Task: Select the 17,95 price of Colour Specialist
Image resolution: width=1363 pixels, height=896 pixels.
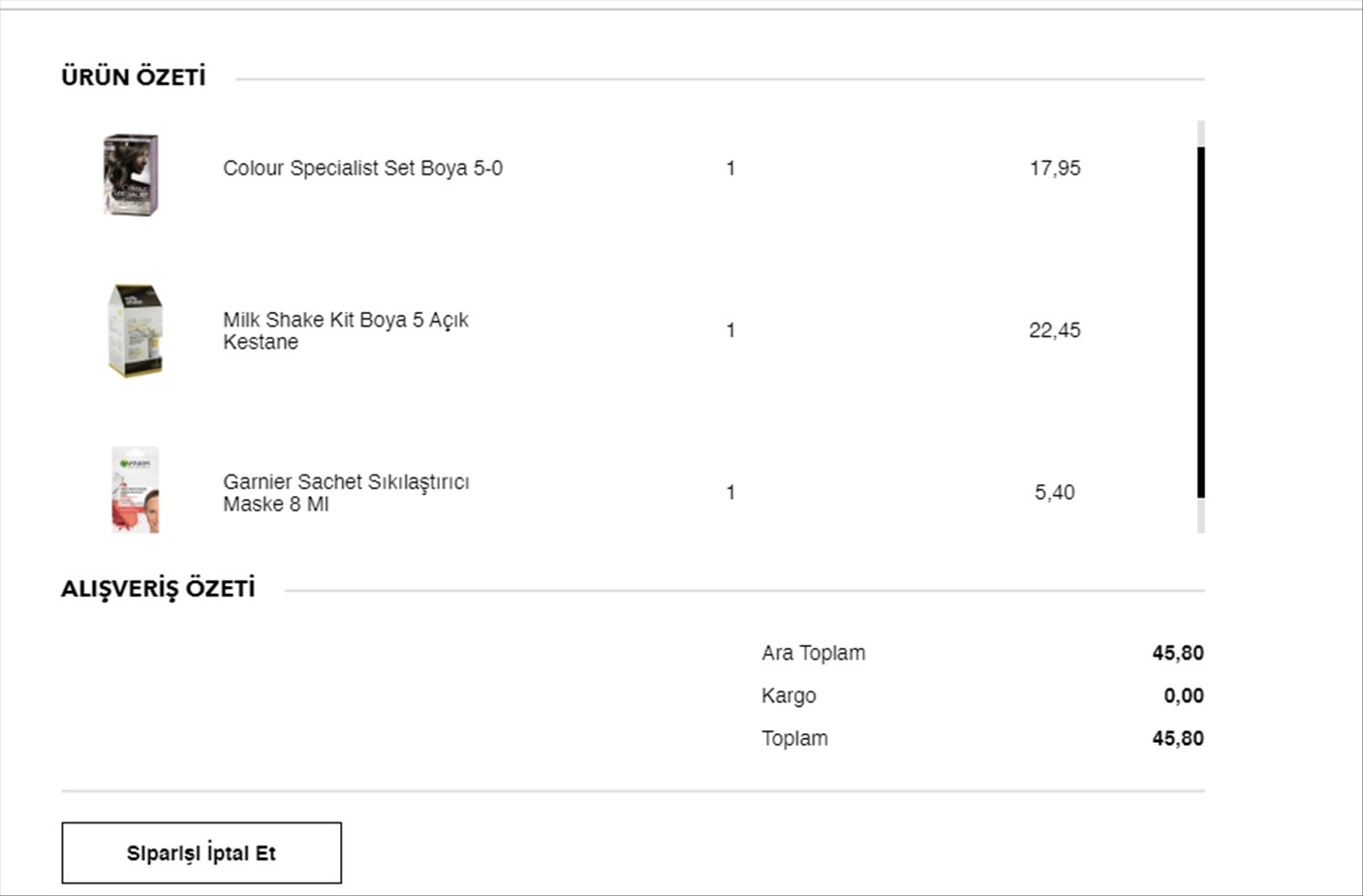Action: click(1055, 169)
